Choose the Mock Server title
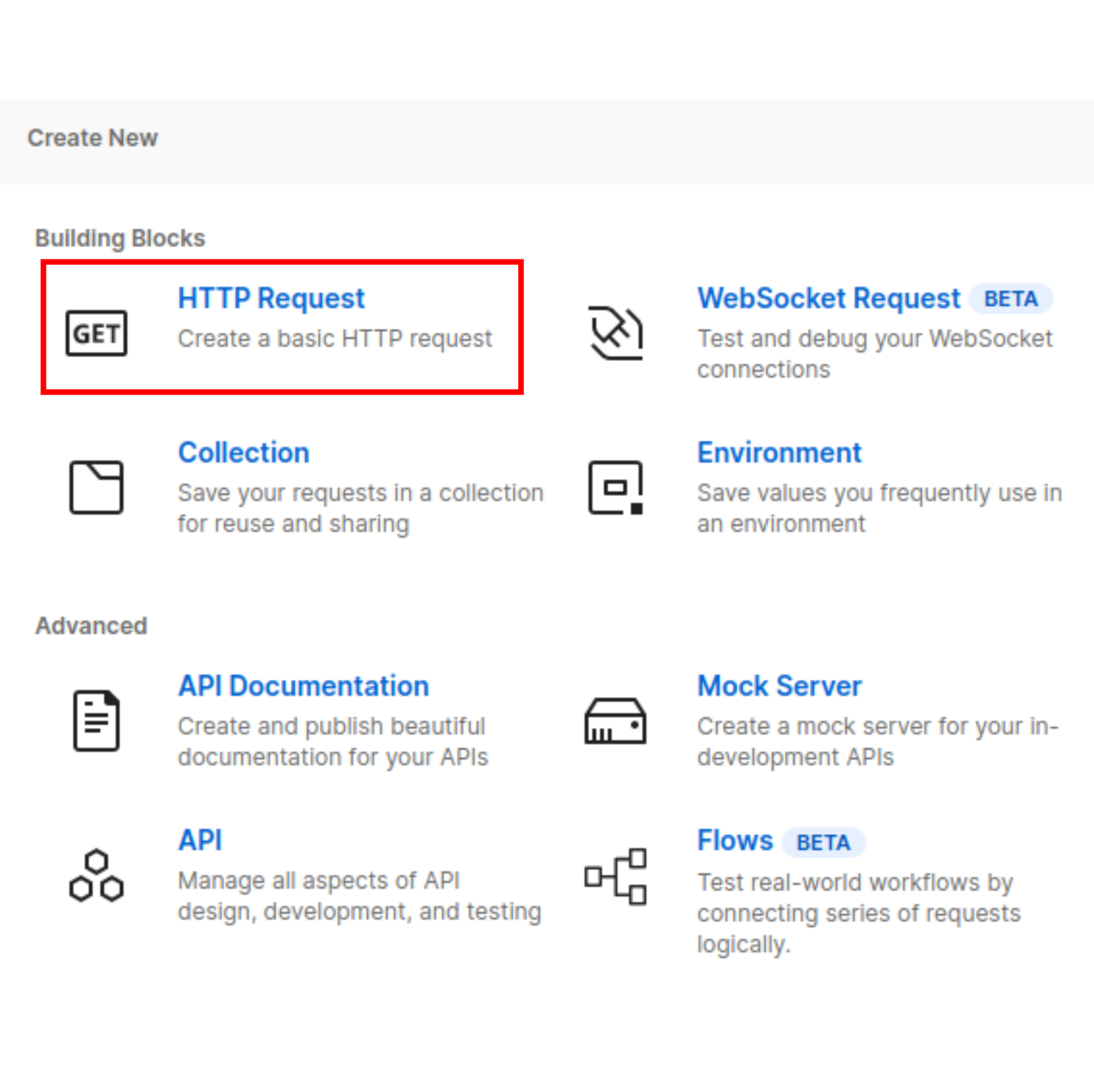The width and height of the screenshot is (1094, 1092). [779, 686]
